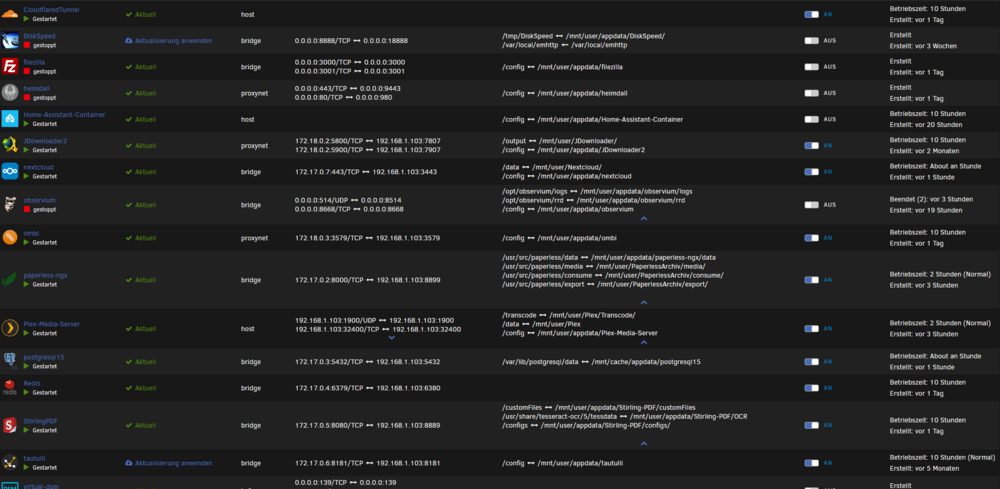Screen dimensions: 1000x489
Task: Click the DiskSpeed container icon
Action: point(10,40)
